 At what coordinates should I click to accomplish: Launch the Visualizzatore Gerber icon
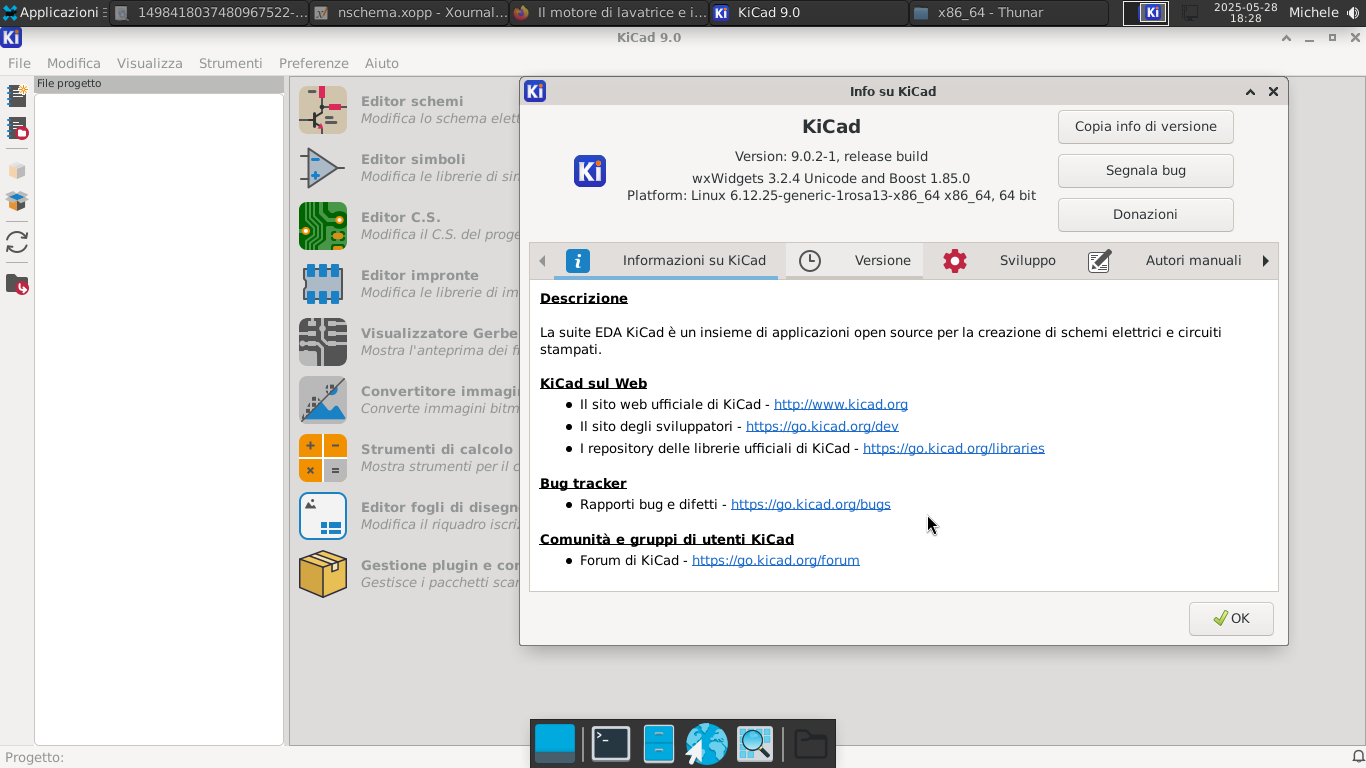click(323, 342)
